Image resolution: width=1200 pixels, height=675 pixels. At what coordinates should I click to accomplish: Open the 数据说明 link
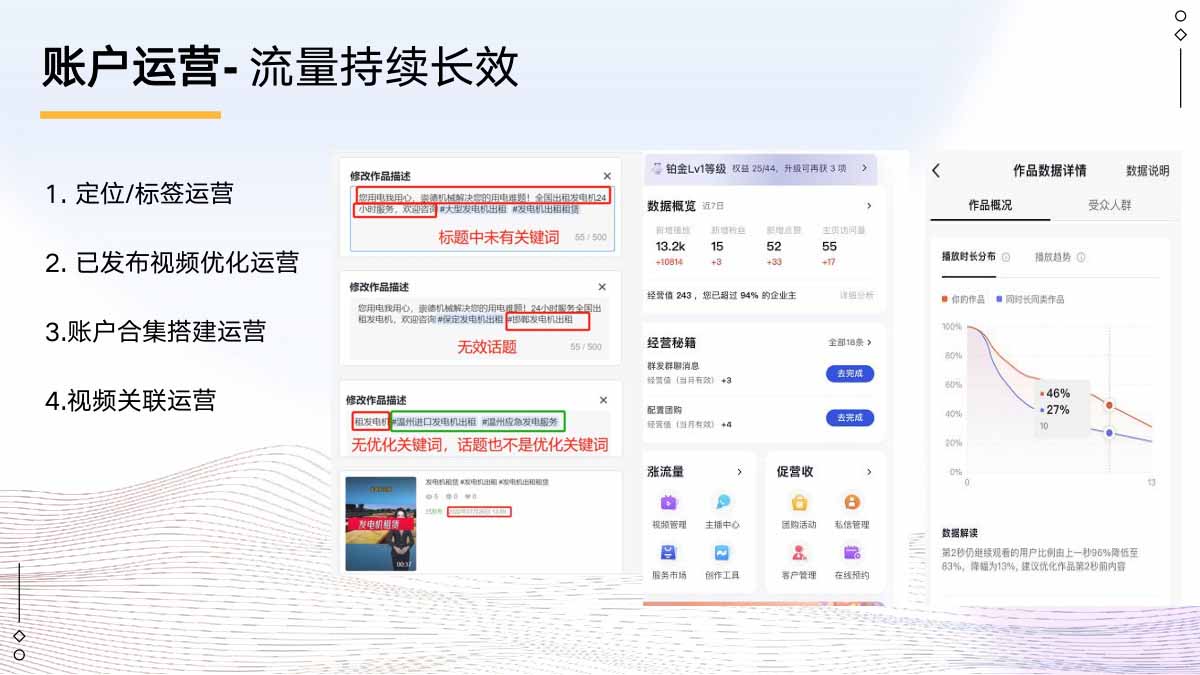tap(1147, 171)
